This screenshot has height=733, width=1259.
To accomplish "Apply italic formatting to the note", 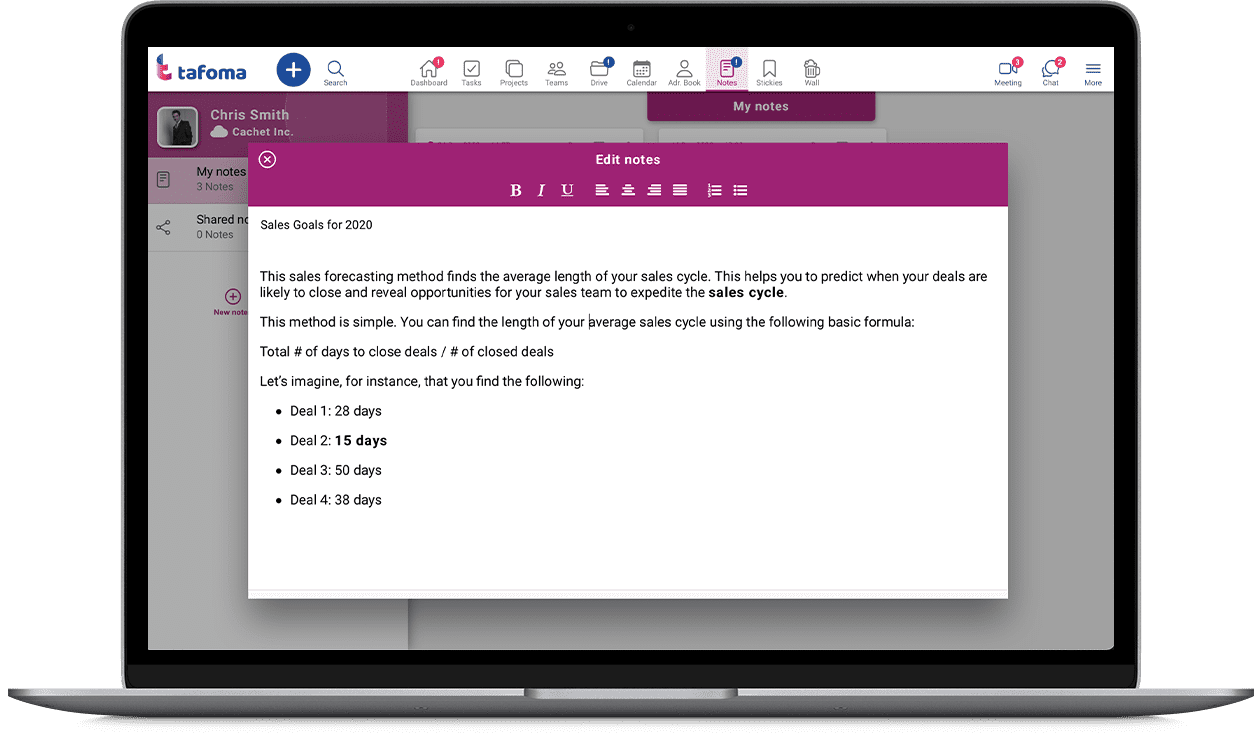I will pos(541,190).
